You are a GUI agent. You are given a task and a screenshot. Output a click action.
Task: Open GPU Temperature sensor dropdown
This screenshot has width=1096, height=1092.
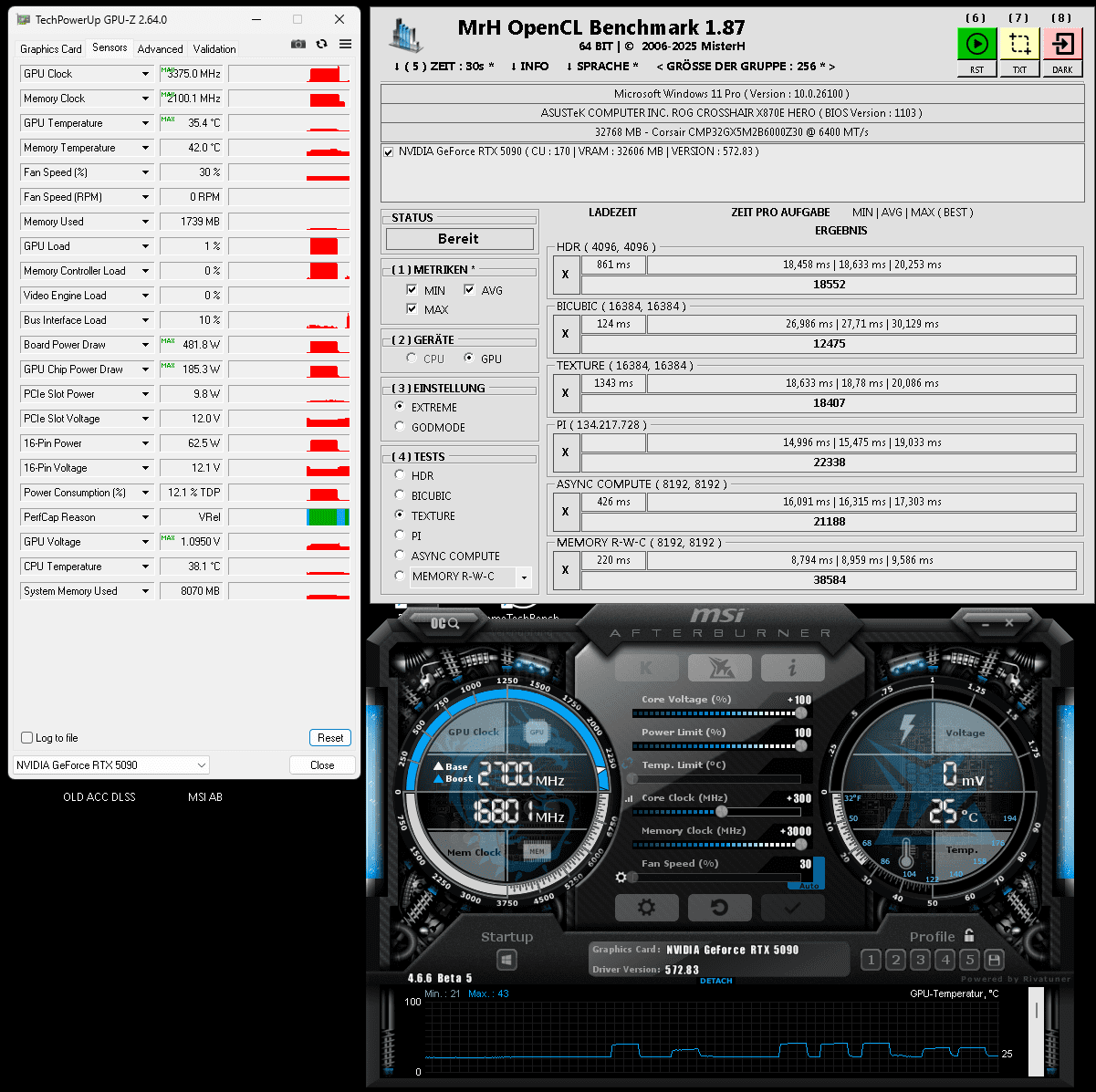click(x=145, y=123)
